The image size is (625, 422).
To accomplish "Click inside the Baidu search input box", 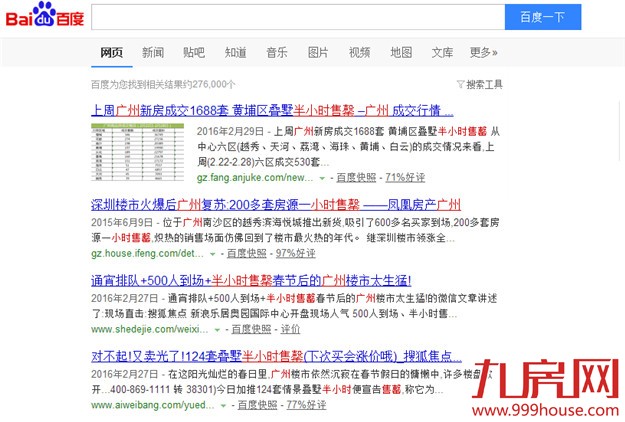I will [298, 17].
